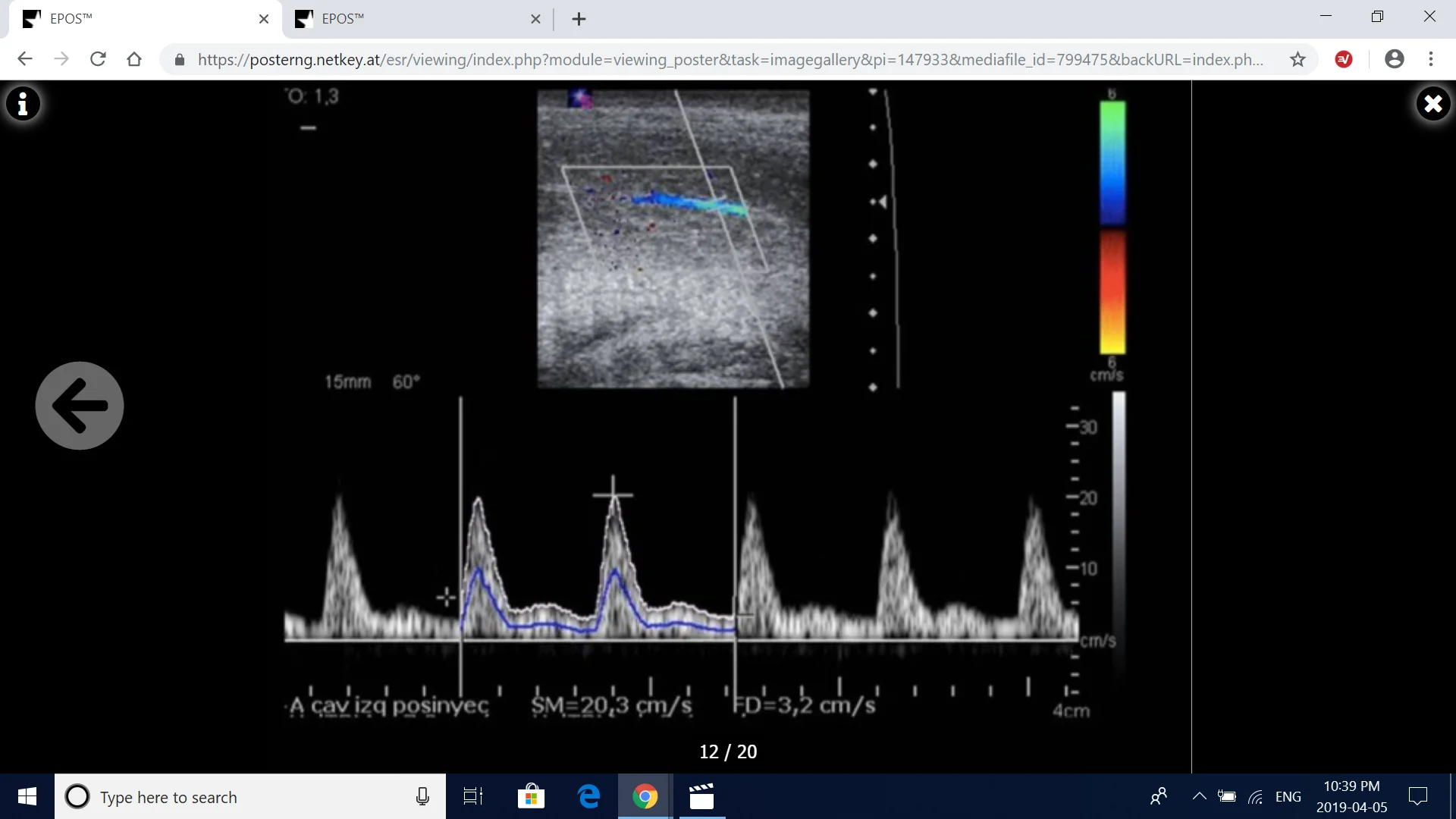Launch Microsoft Edge from the taskbar
Viewport: 1456px width, 819px height.
point(589,797)
